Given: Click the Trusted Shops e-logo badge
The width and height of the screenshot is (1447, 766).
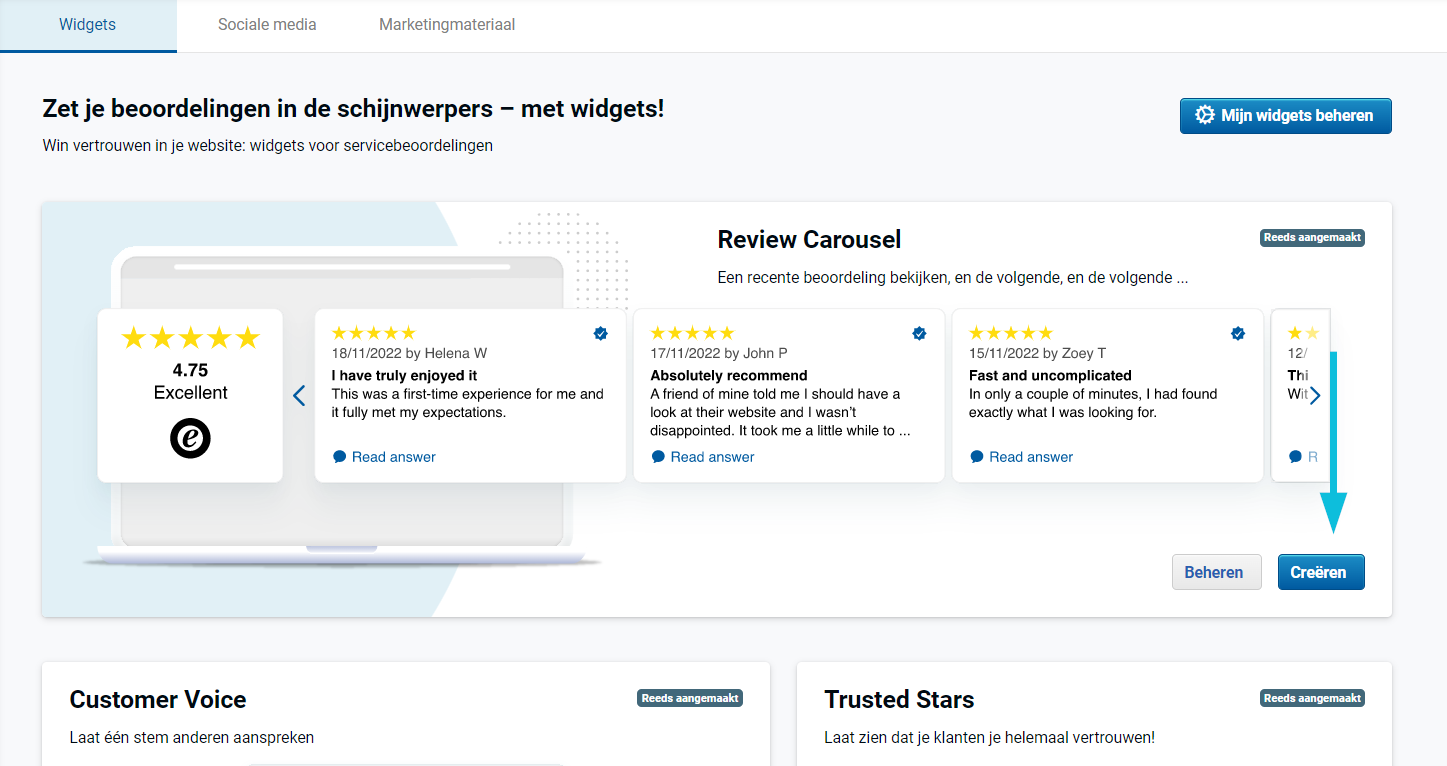Looking at the screenshot, I should pyautogui.click(x=190, y=438).
